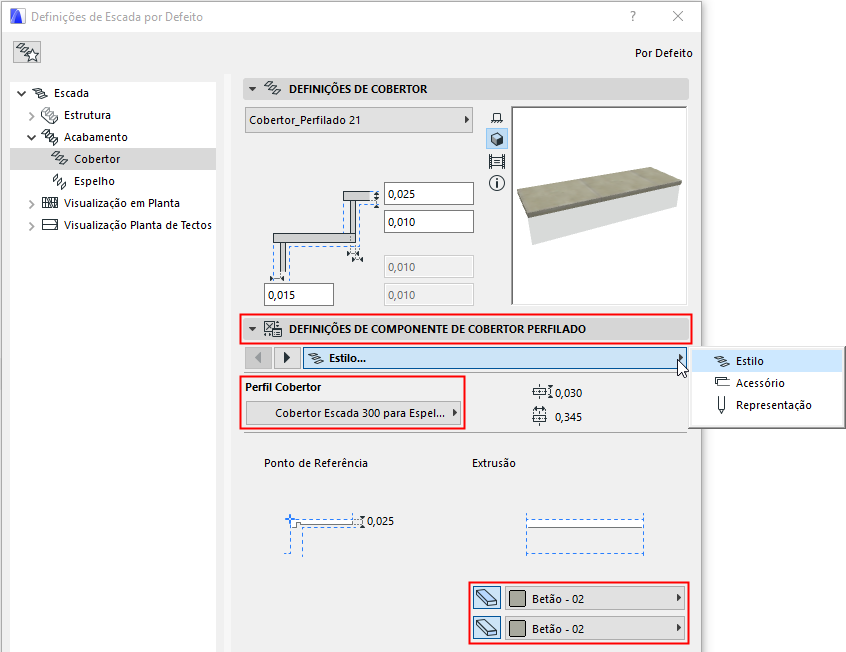Screen dimensions: 846x652
Task: Select the preview picture film icon
Action: (497, 161)
